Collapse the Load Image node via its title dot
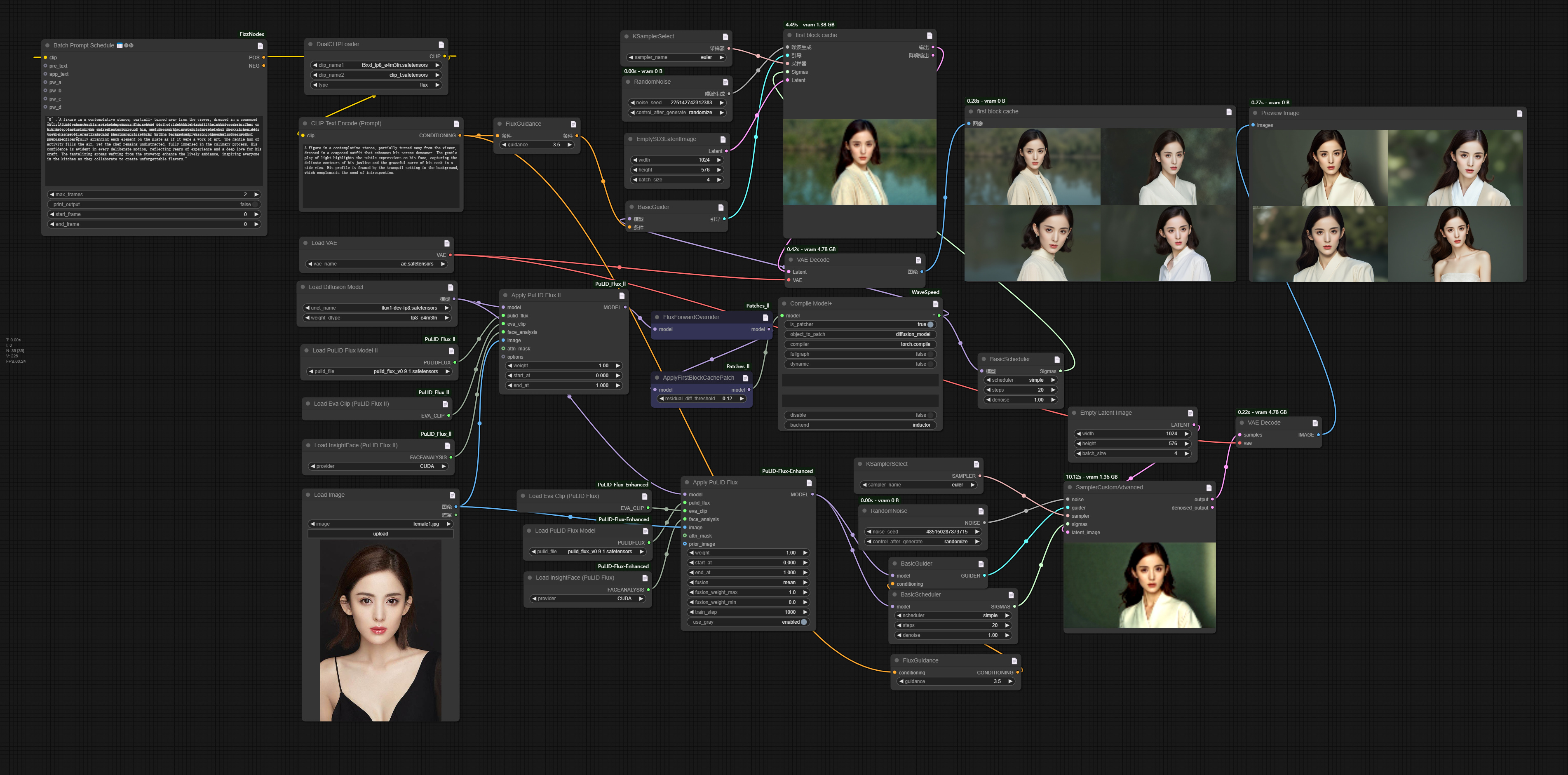Screen dimensions: 1568x775 tap(308, 495)
